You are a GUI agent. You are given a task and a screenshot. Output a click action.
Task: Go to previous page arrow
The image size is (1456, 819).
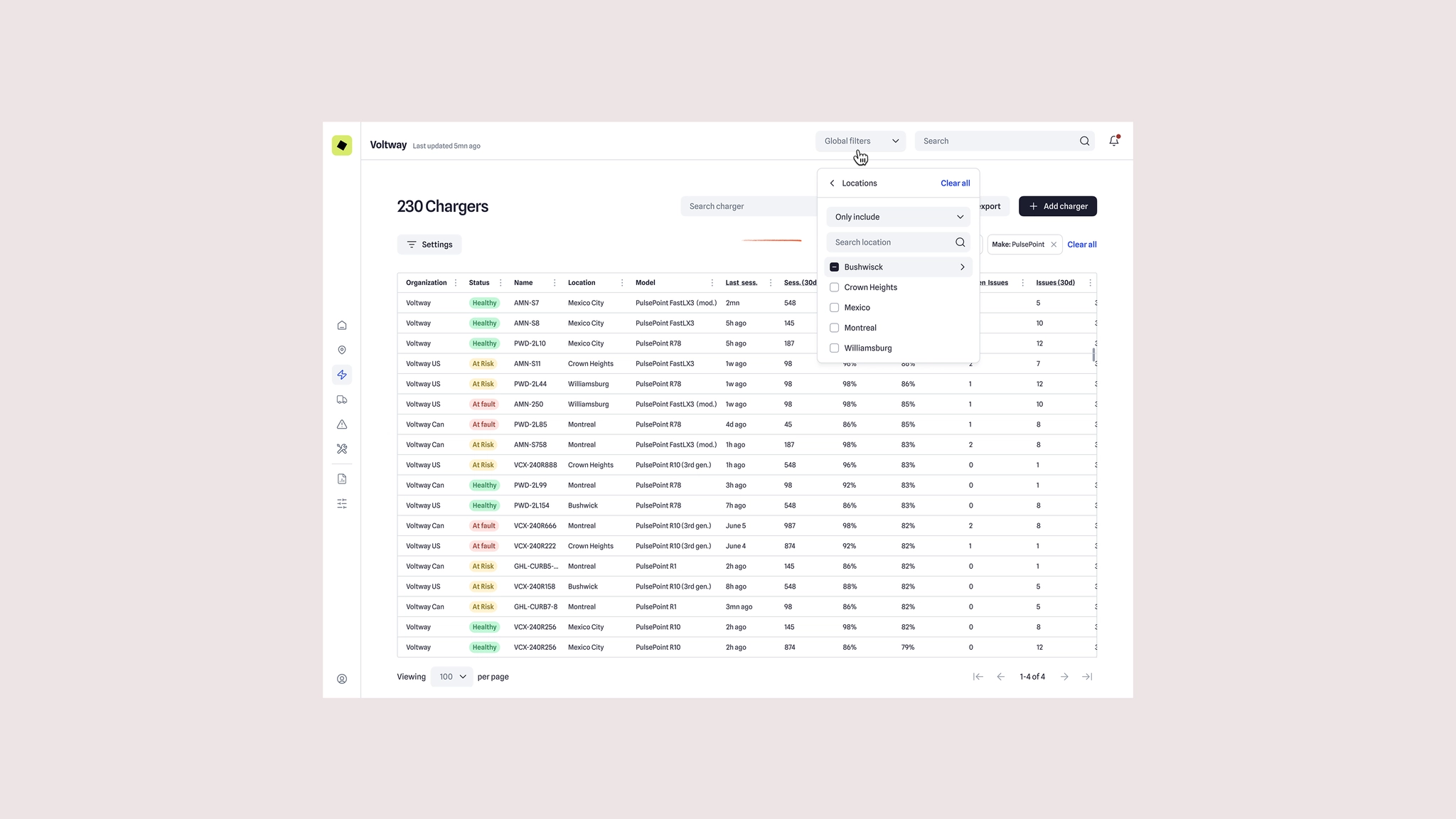pos(1000,677)
